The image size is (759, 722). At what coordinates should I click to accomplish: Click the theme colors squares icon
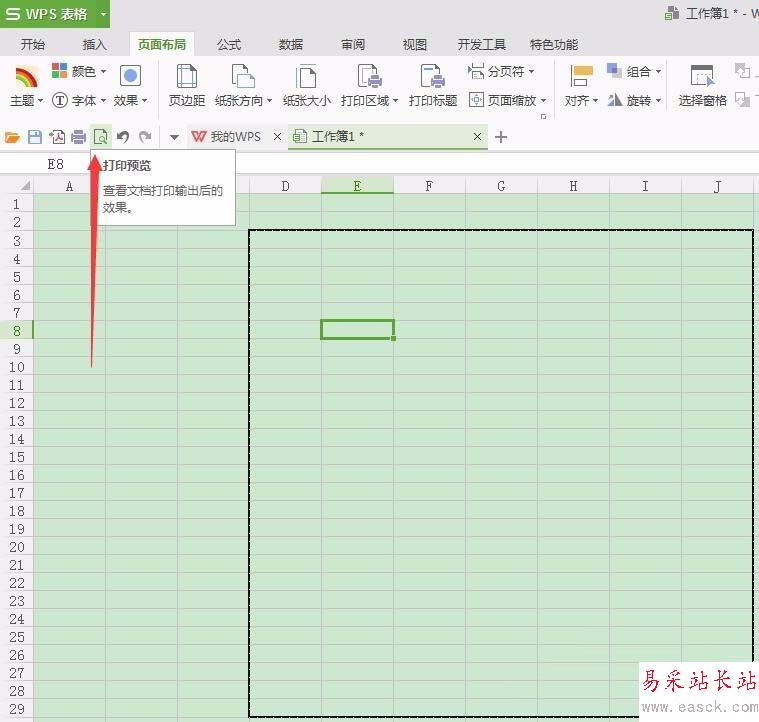coord(59,71)
